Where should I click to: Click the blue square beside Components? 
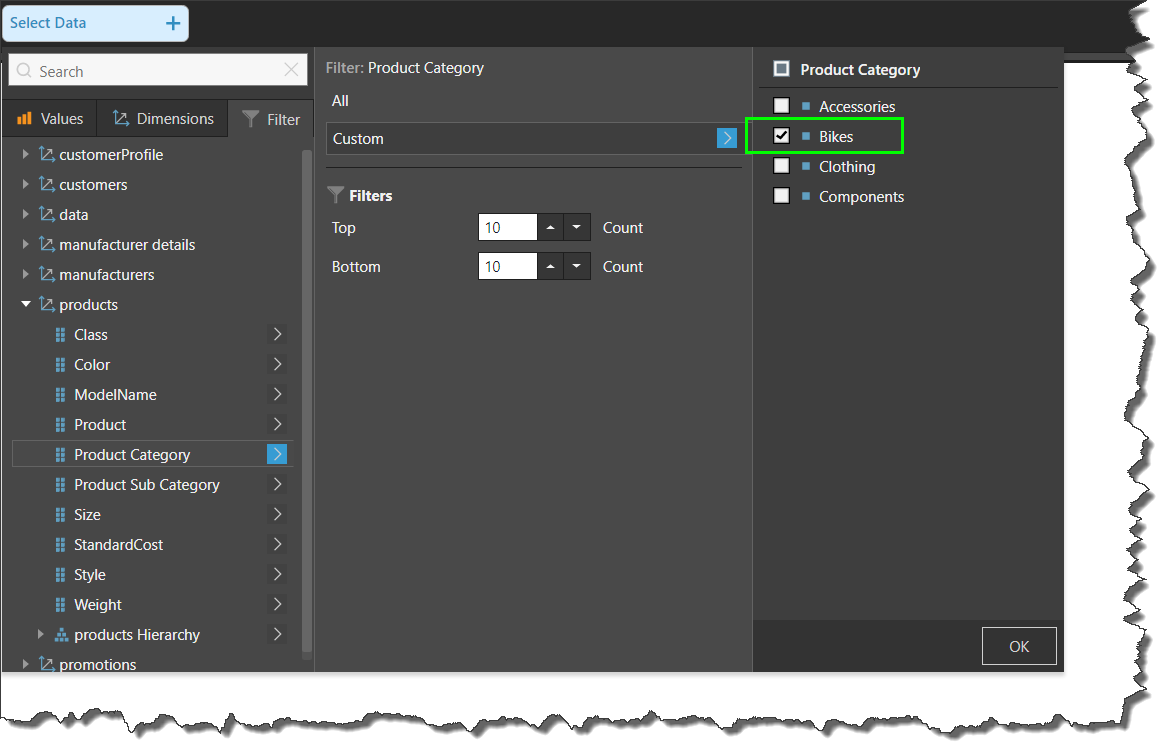806,195
